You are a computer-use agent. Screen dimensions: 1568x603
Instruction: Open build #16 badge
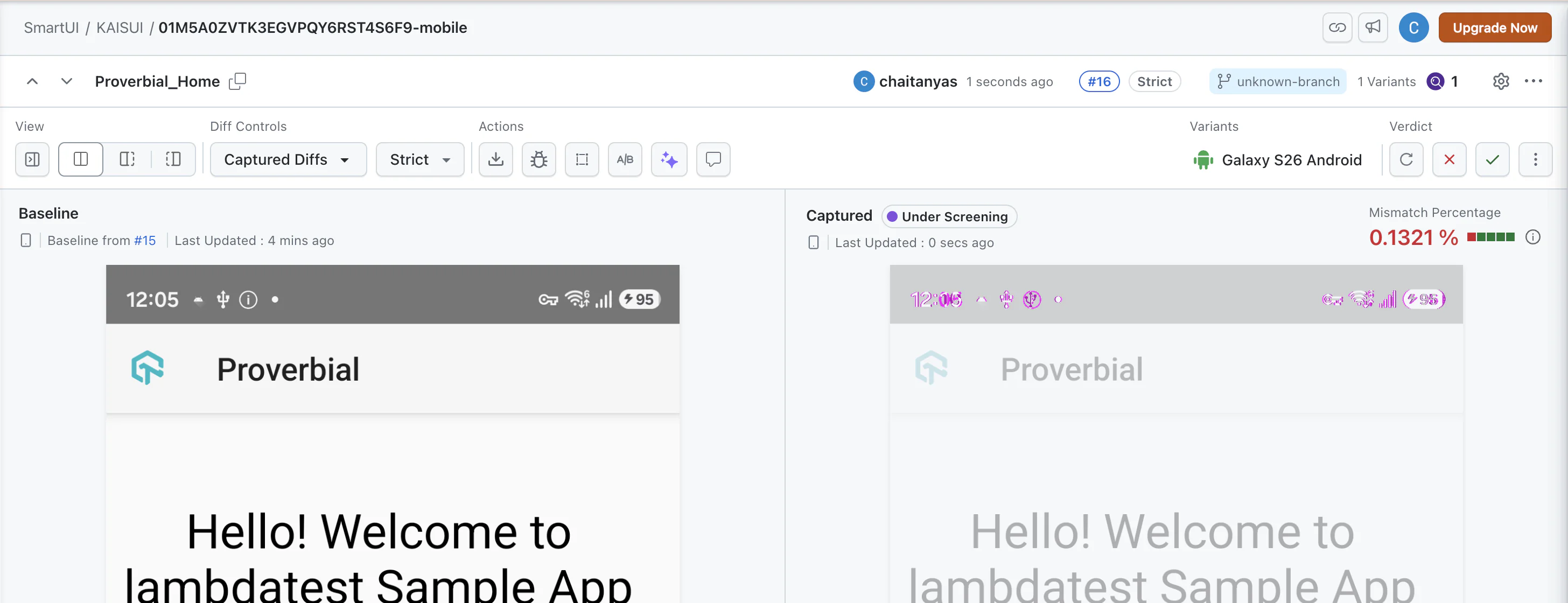[x=1098, y=81]
